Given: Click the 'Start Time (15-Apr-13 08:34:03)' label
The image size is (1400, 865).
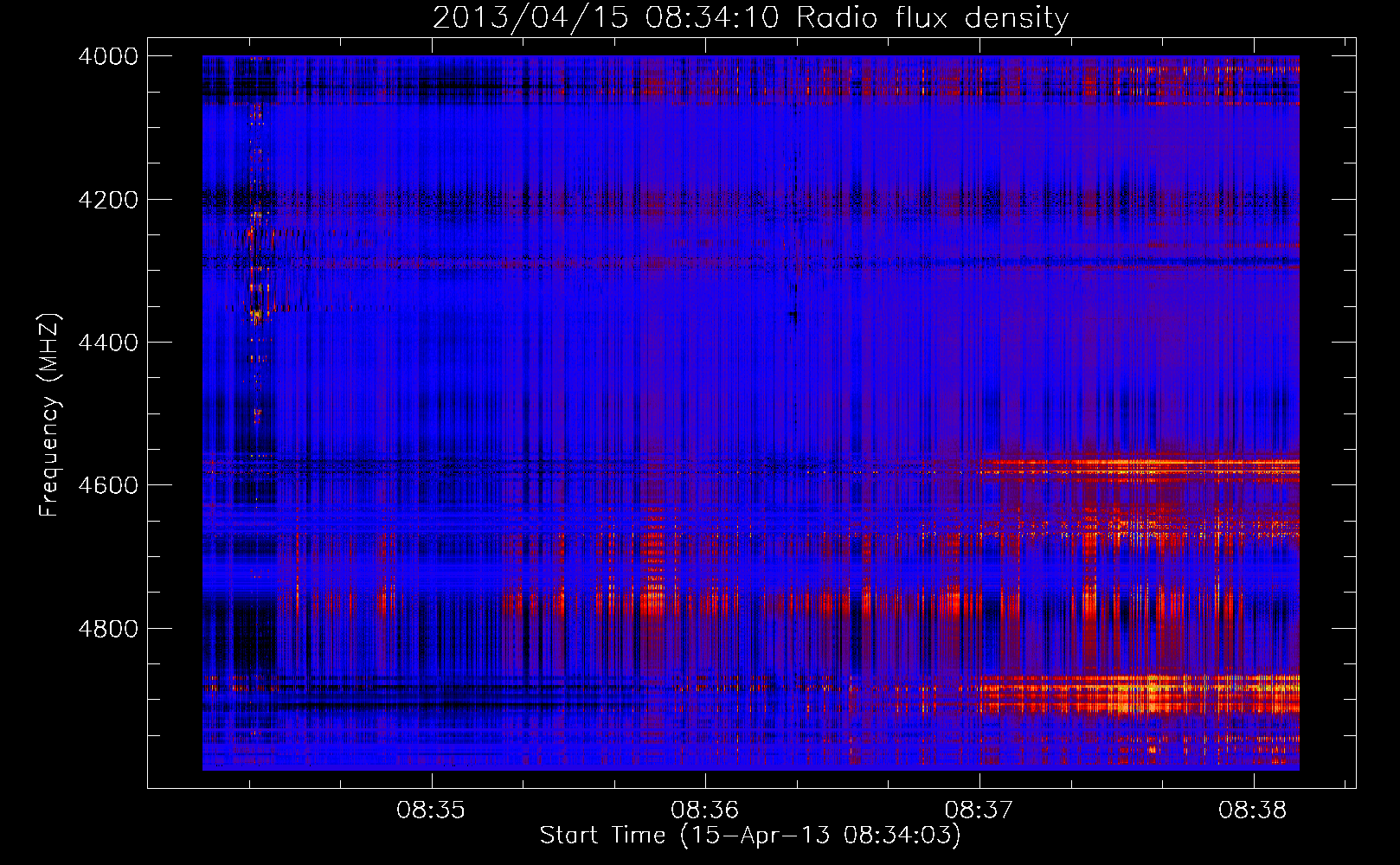Looking at the screenshot, I should pos(750,836).
